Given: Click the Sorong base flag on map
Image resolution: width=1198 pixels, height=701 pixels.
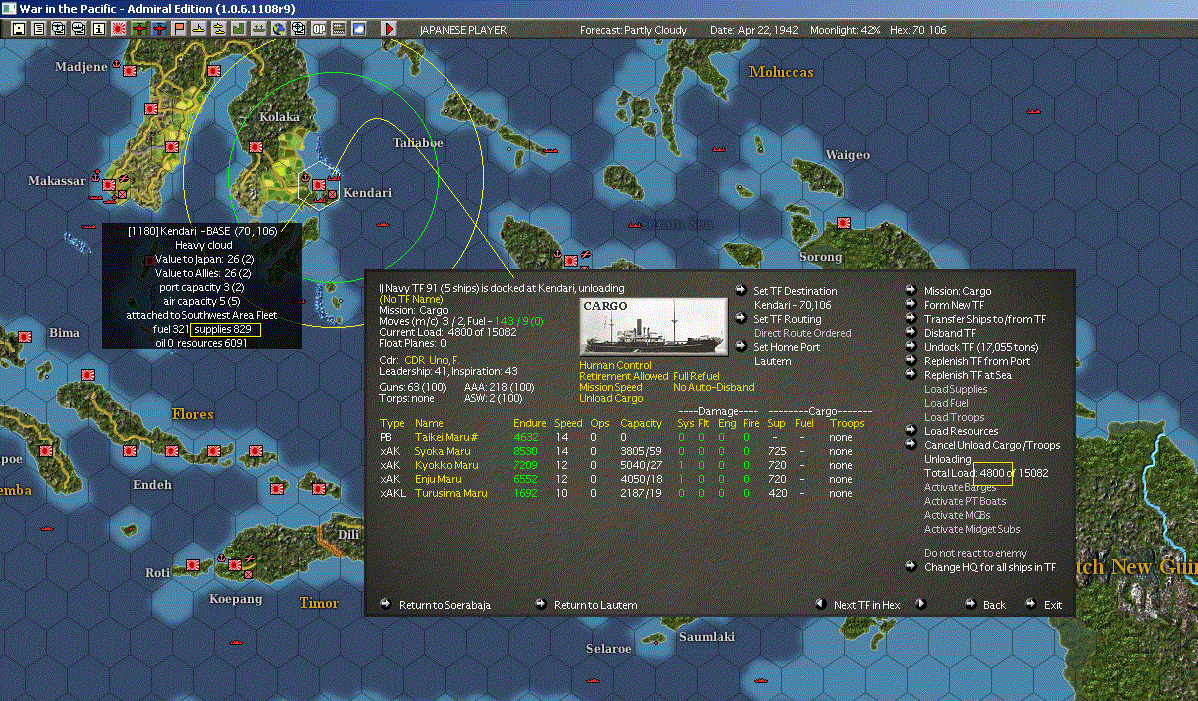Looking at the screenshot, I should click(x=843, y=223).
